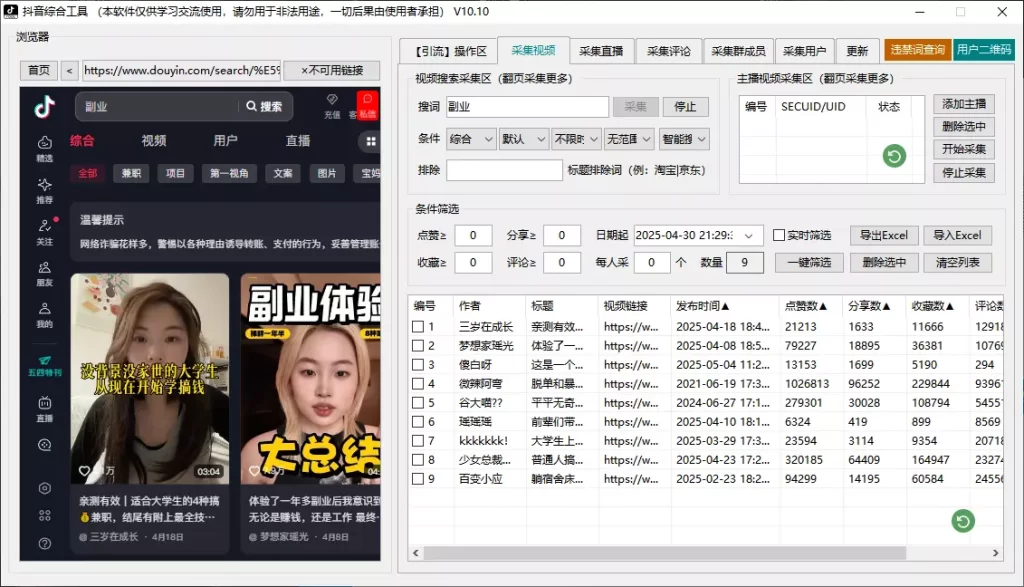Open the four-circles apps sidebar icon
The width and height of the screenshot is (1024, 587).
(x=44, y=515)
